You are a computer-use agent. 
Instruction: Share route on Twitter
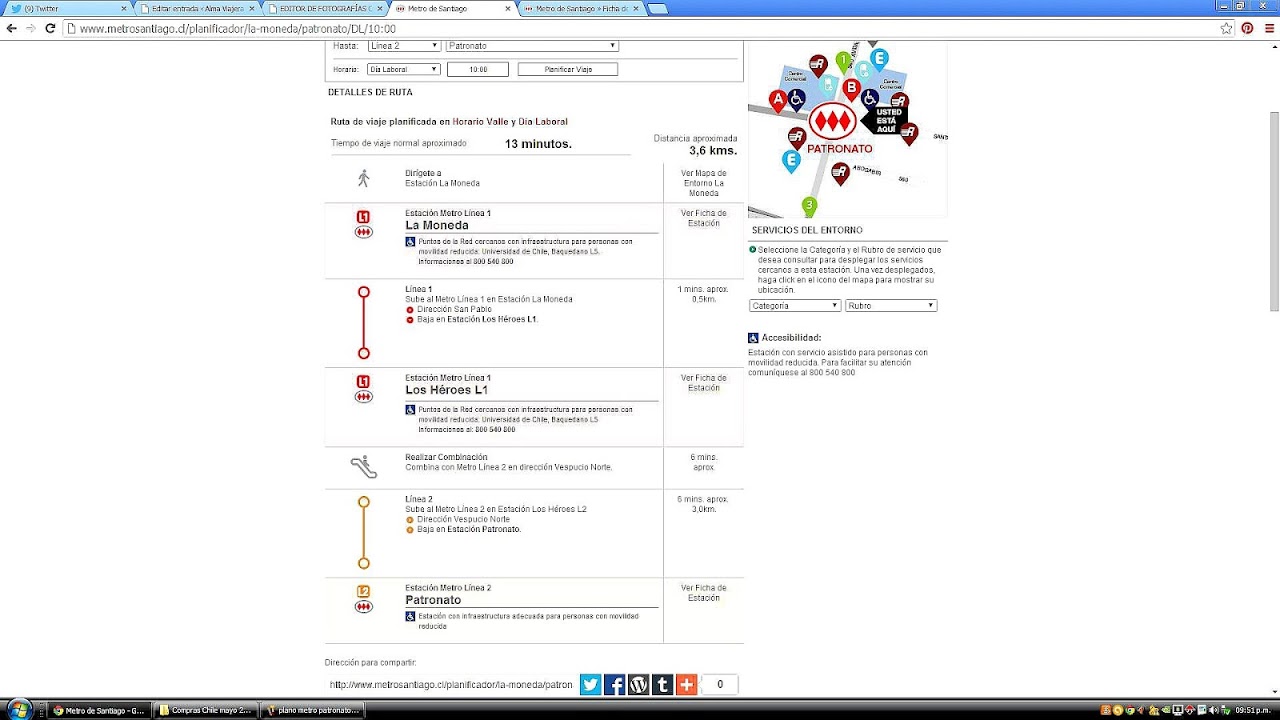coord(590,685)
